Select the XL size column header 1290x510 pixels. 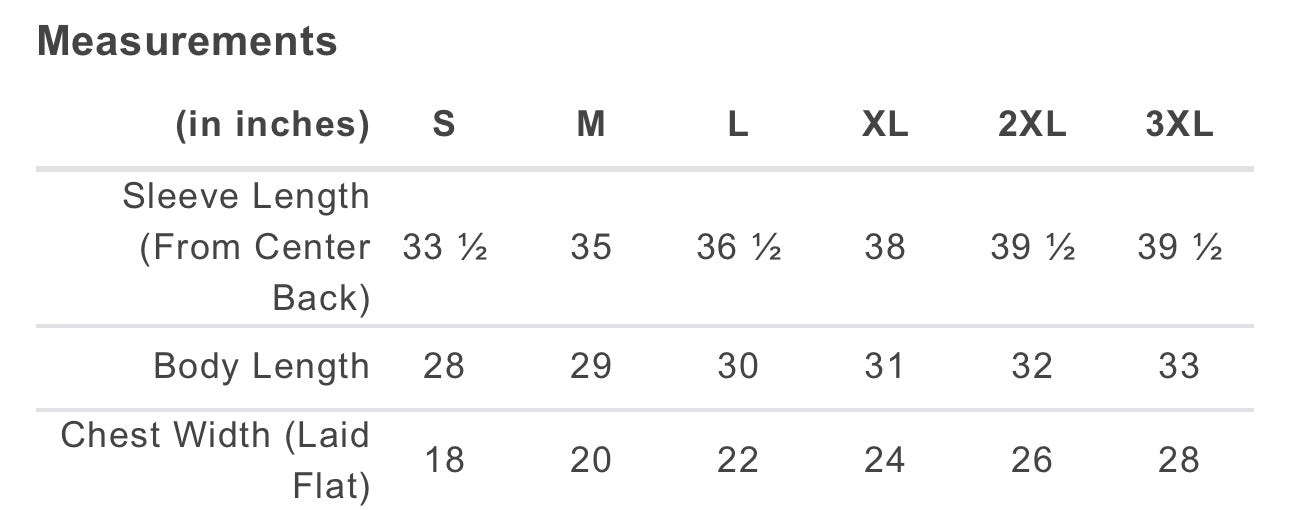click(885, 125)
